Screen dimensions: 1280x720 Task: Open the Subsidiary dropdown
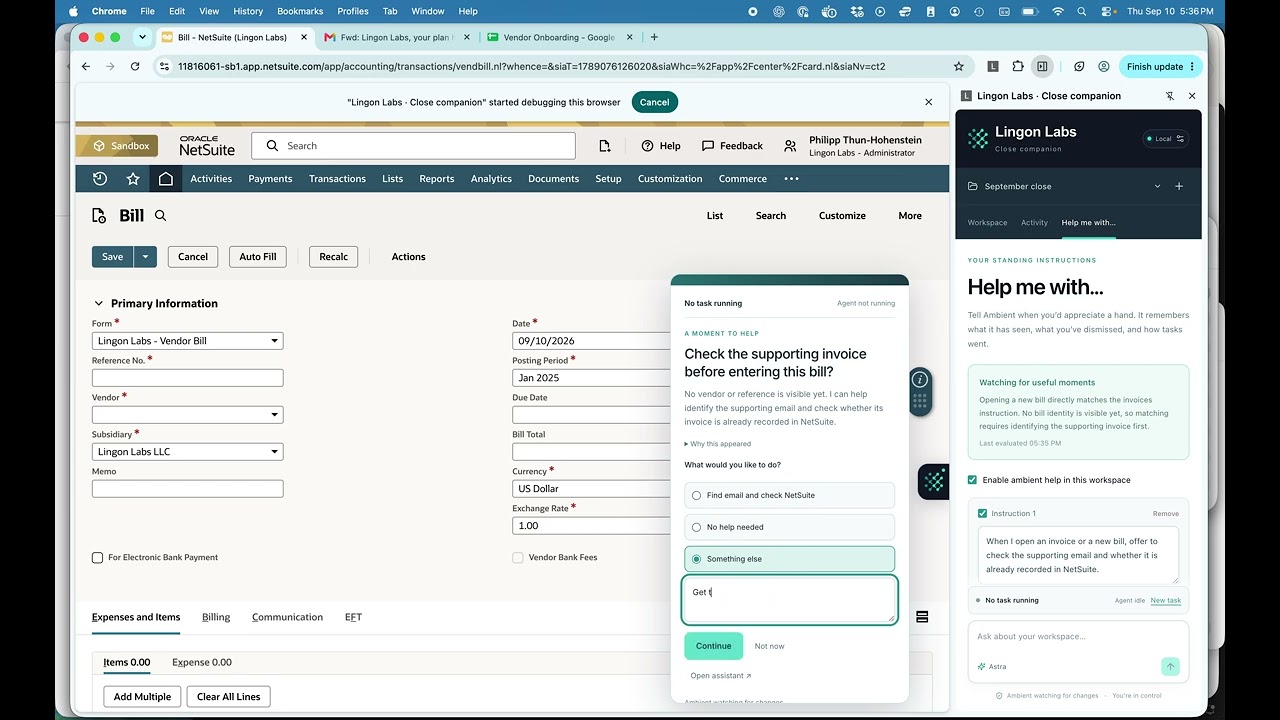(187, 452)
